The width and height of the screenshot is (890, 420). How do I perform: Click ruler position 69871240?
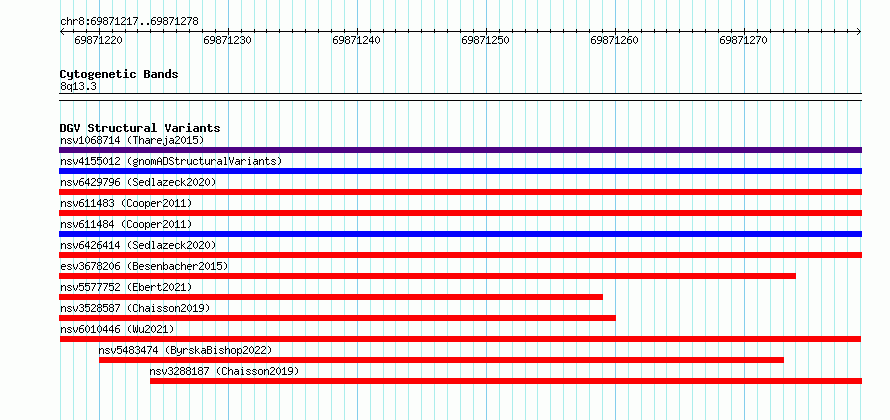click(356, 40)
